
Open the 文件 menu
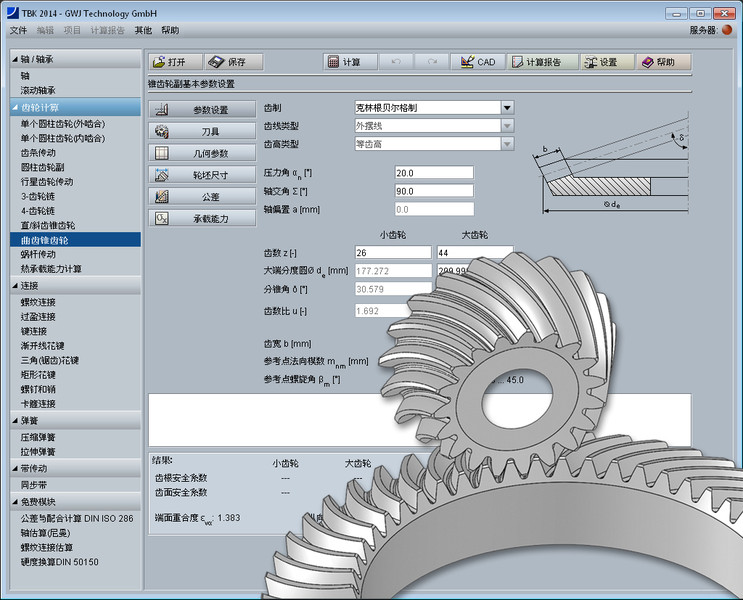tap(18, 31)
